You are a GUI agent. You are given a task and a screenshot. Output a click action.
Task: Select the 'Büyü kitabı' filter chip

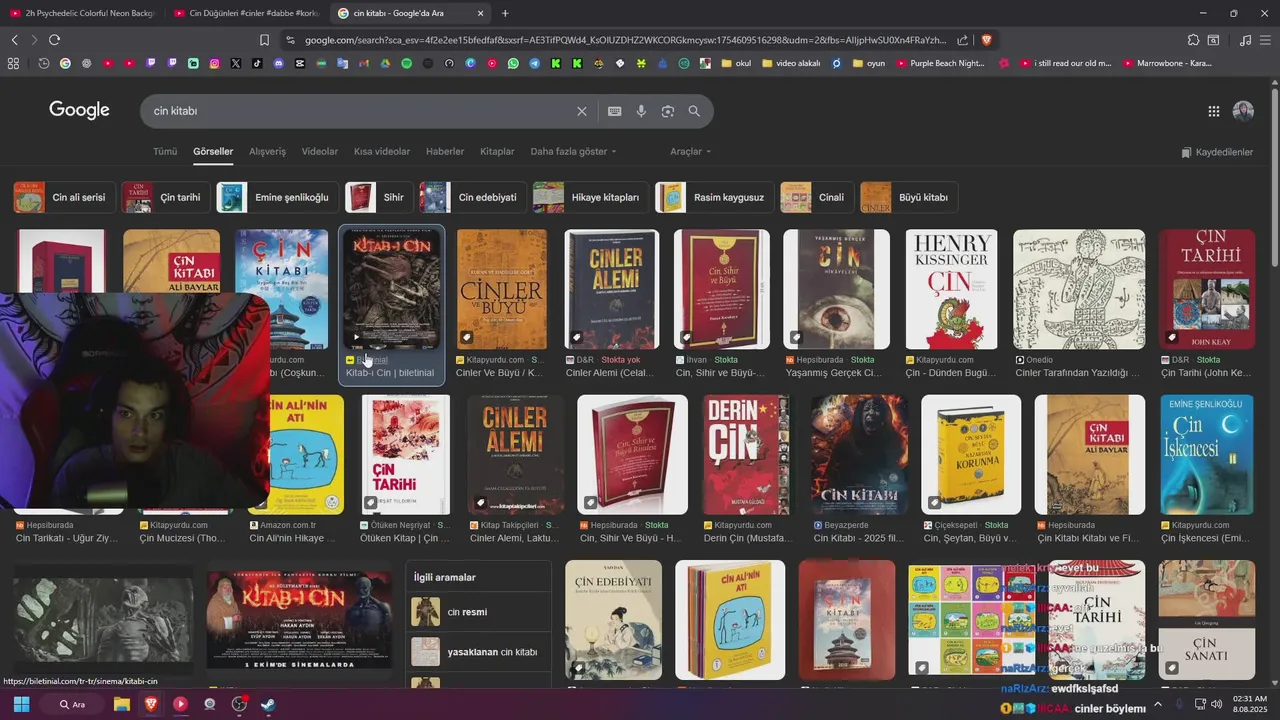pos(909,198)
